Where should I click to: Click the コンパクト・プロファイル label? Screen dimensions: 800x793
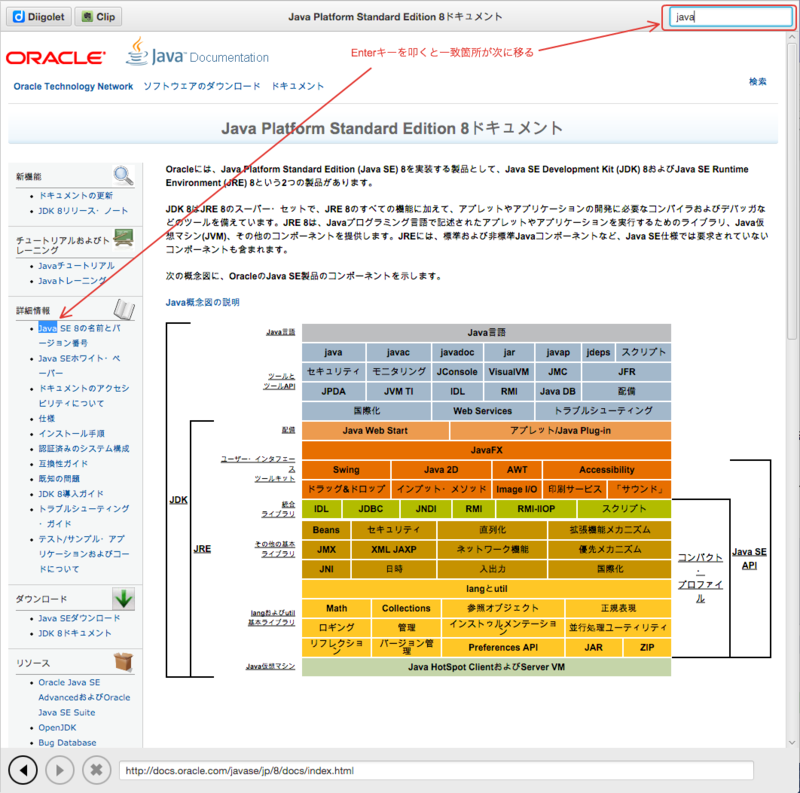point(700,578)
